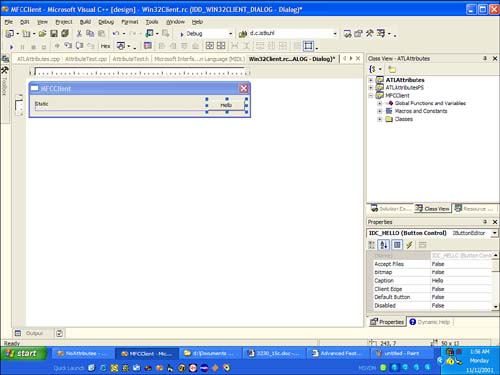The width and height of the screenshot is (500, 375).
Task: Toggle Categorized view in Properties
Action: (x=372, y=245)
